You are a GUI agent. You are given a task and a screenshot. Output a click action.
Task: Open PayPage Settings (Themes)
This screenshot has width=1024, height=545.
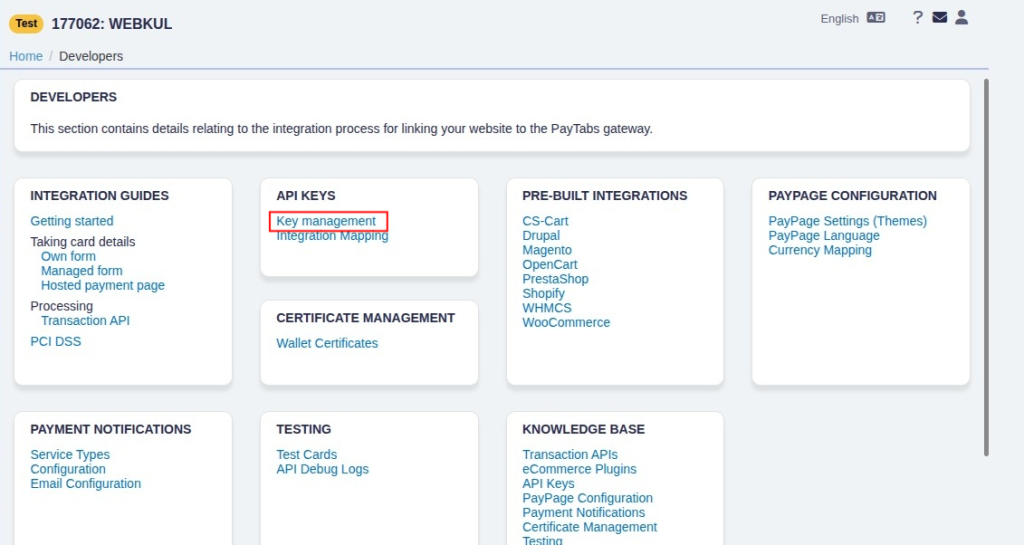[x=848, y=221]
